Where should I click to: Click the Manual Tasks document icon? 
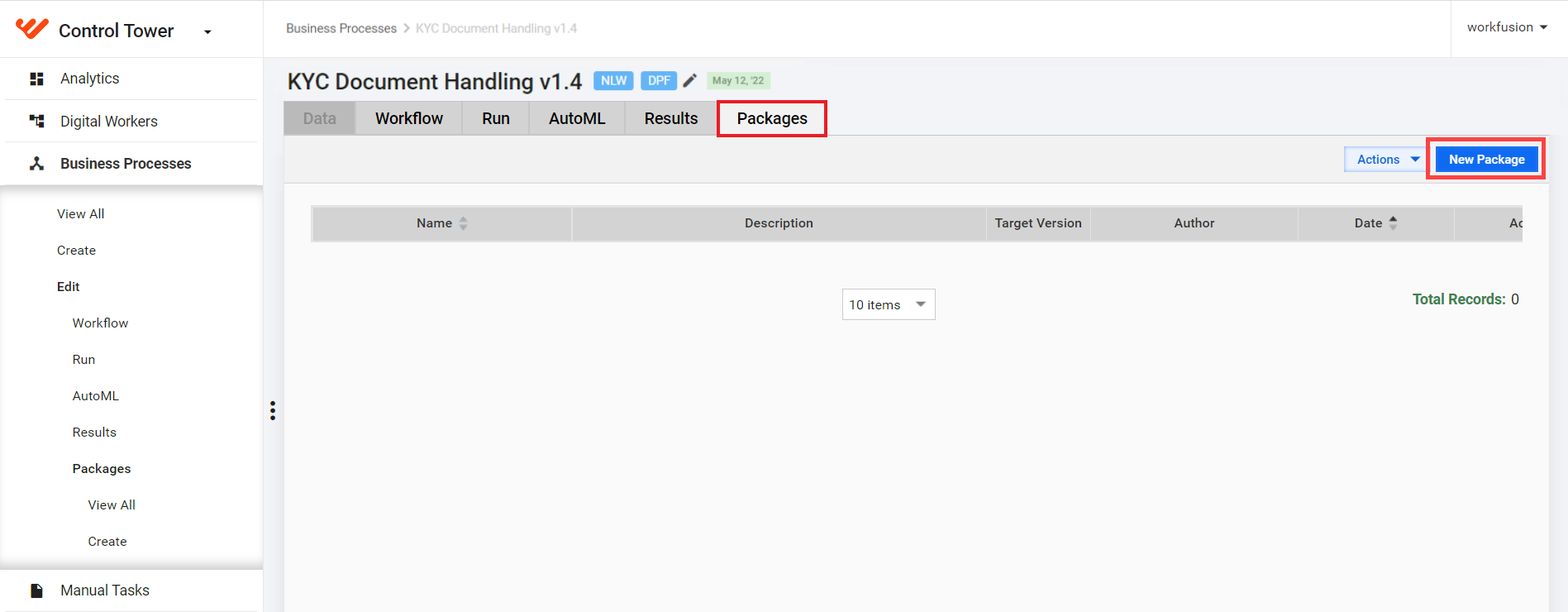pos(36,590)
